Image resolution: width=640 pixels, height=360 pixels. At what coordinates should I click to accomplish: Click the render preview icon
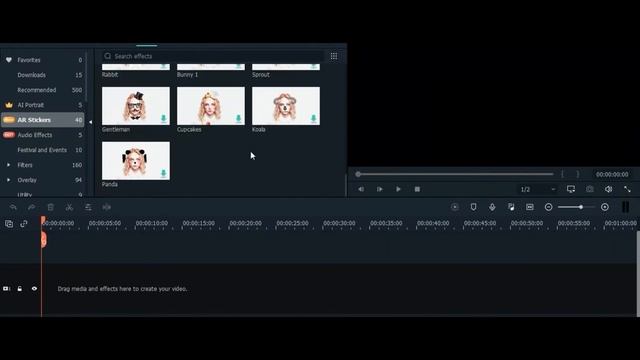click(455, 207)
